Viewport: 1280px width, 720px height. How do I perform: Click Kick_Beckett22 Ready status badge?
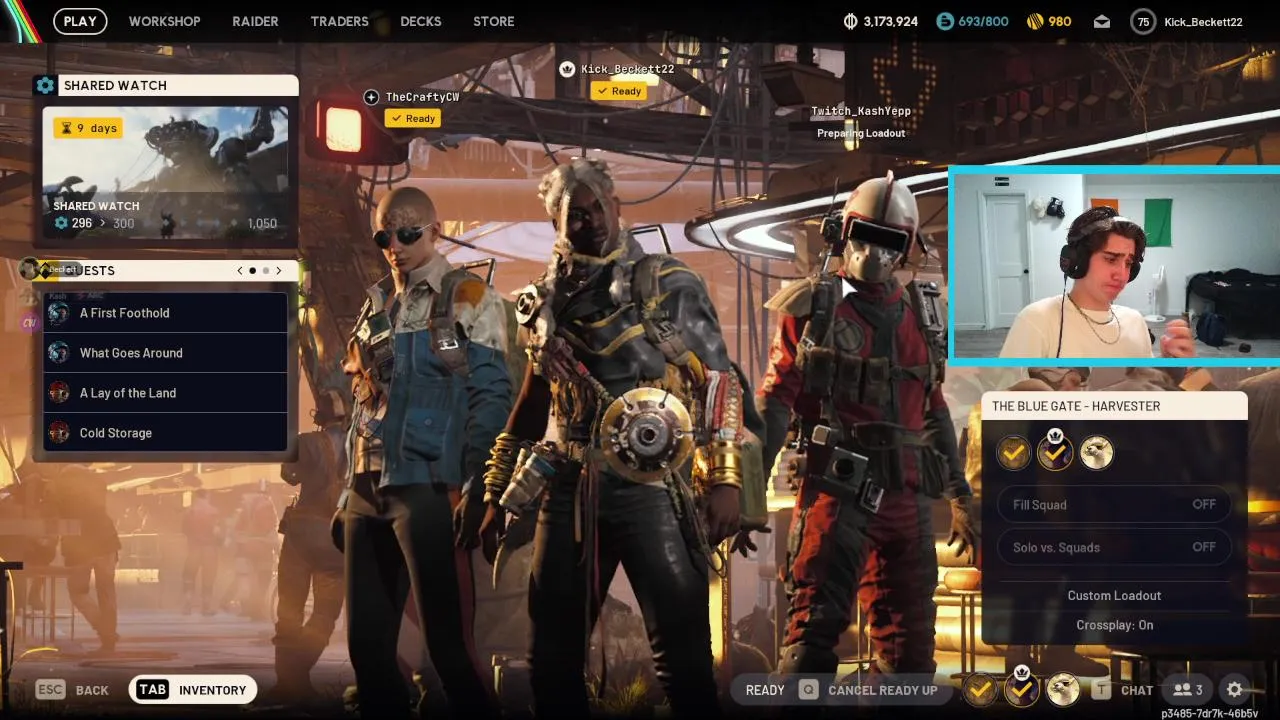[619, 91]
